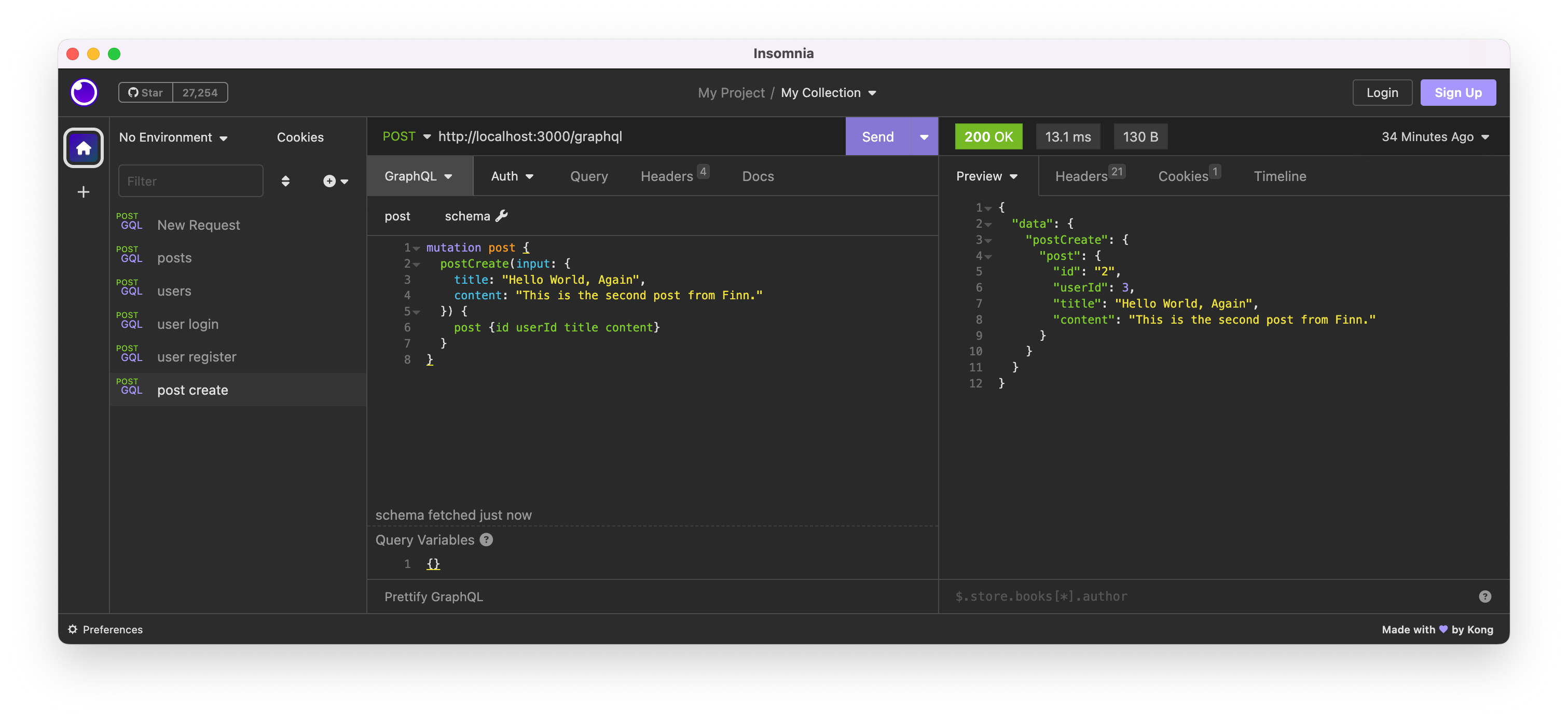Viewport: 1568px width, 721px height.
Task: Click the create request plus icon
Action: coord(335,181)
